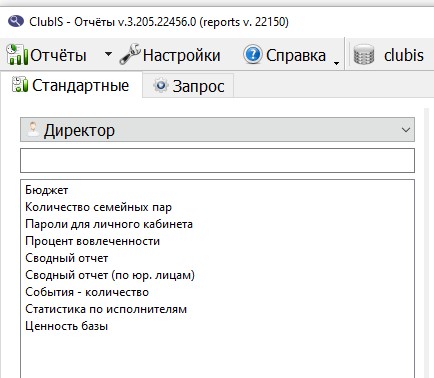
Task: Click the vertical scrollbar at right edge
Action: tap(427, 243)
